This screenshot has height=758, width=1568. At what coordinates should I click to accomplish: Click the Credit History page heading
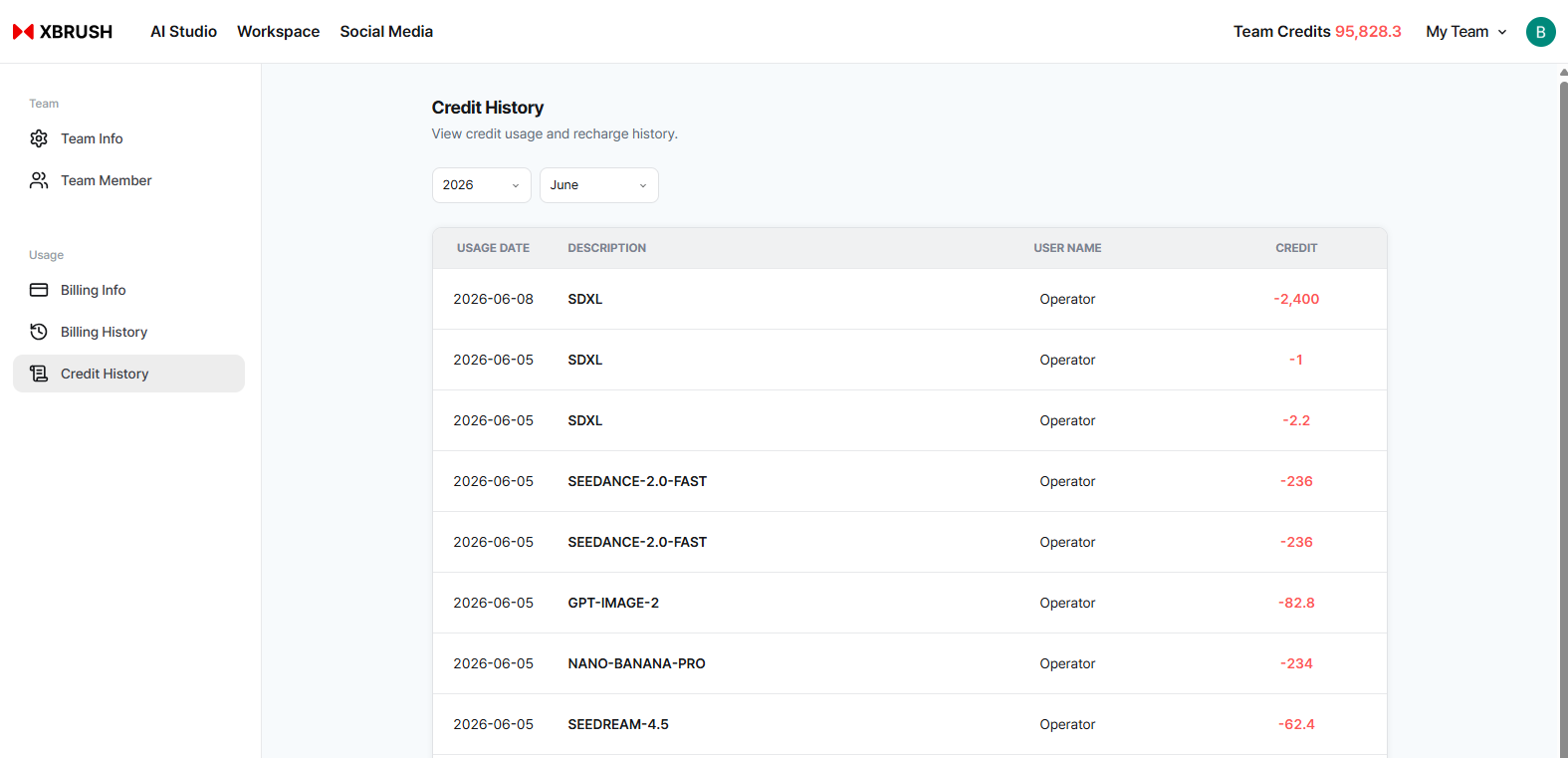[488, 108]
